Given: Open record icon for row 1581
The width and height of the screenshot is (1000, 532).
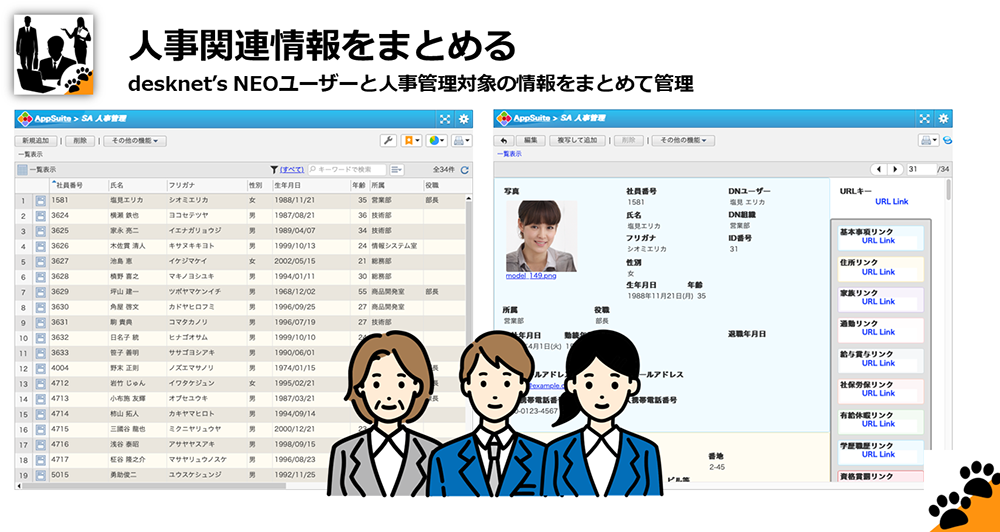Looking at the screenshot, I should tap(41, 200).
